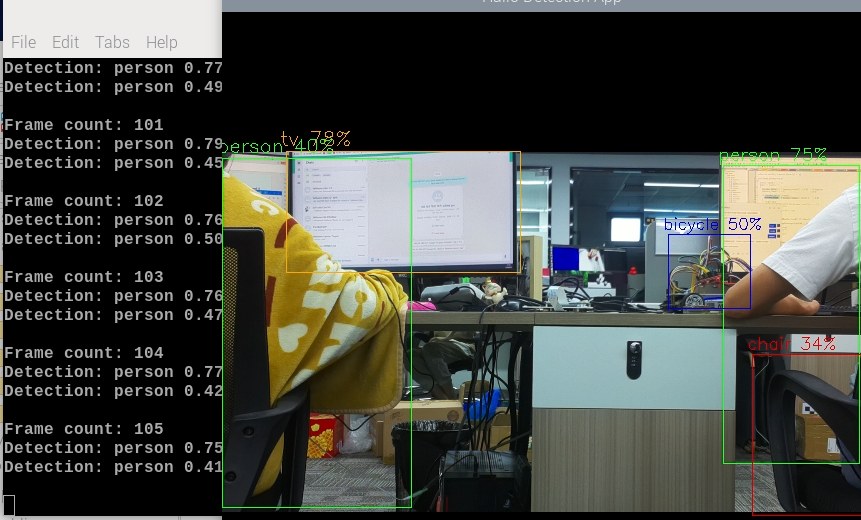Click the 'Detection: person 0.50' line
This screenshot has width=861, height=520.
pos(113,239)
